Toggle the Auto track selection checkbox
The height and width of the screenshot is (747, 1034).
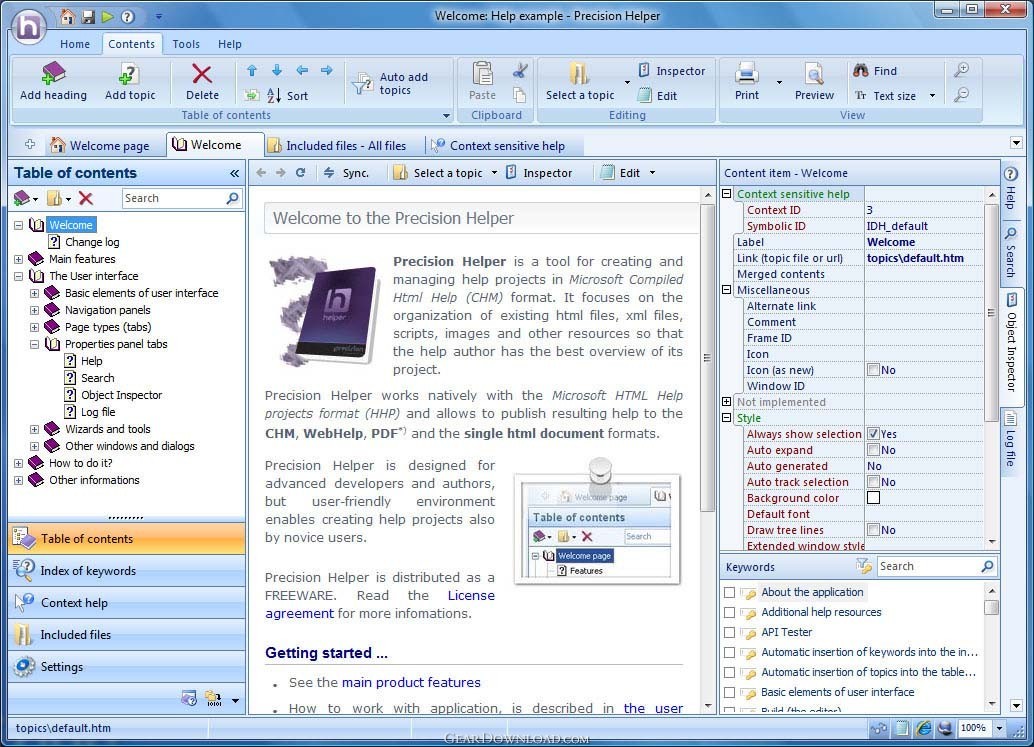coord(873,482)
